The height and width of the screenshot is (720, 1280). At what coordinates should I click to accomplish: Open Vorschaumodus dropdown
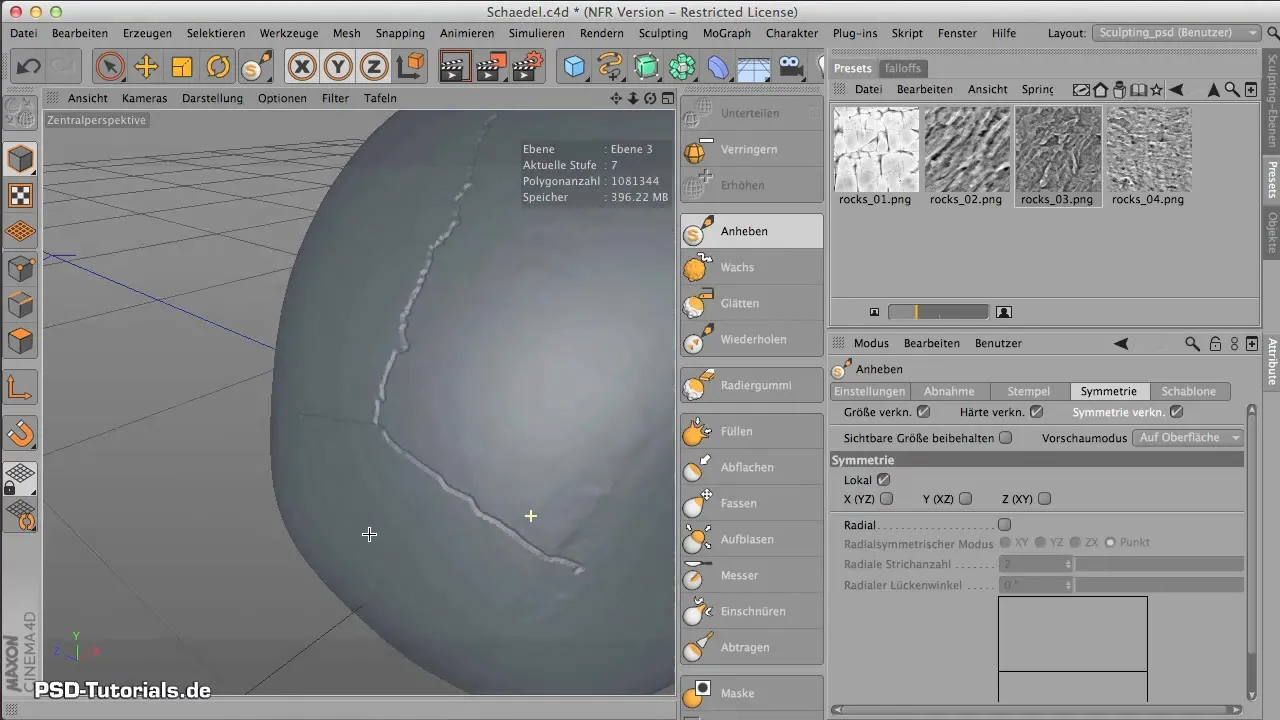(x=1189, y=438)
